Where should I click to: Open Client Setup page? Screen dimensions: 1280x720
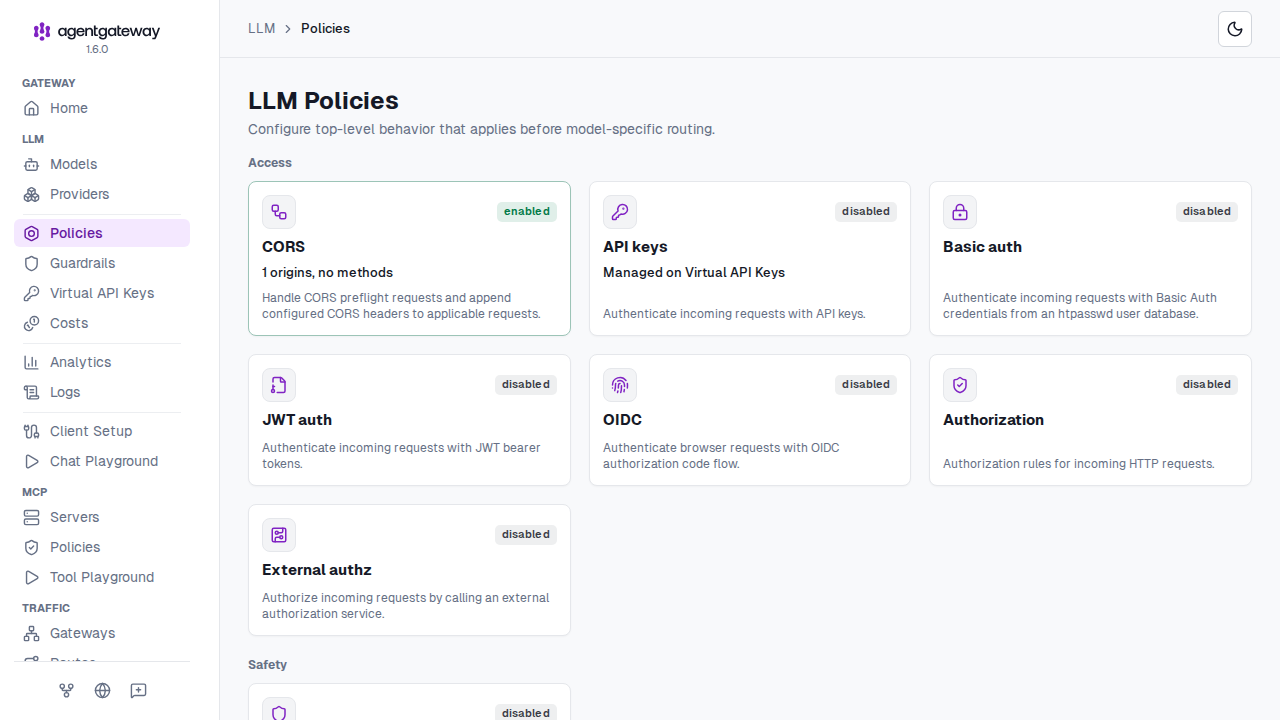(x=102, y=431)
